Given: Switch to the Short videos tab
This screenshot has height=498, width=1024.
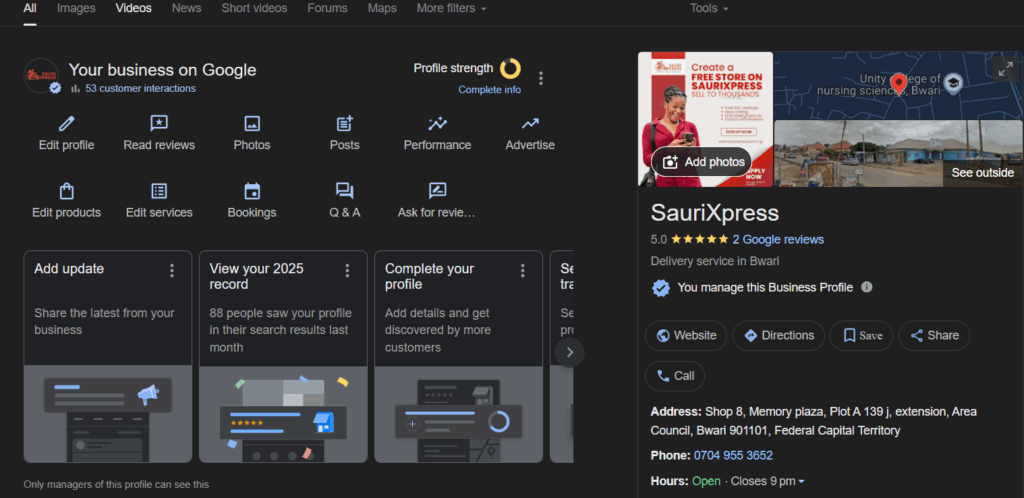Looking at the screenshot, I should point(254,8).
